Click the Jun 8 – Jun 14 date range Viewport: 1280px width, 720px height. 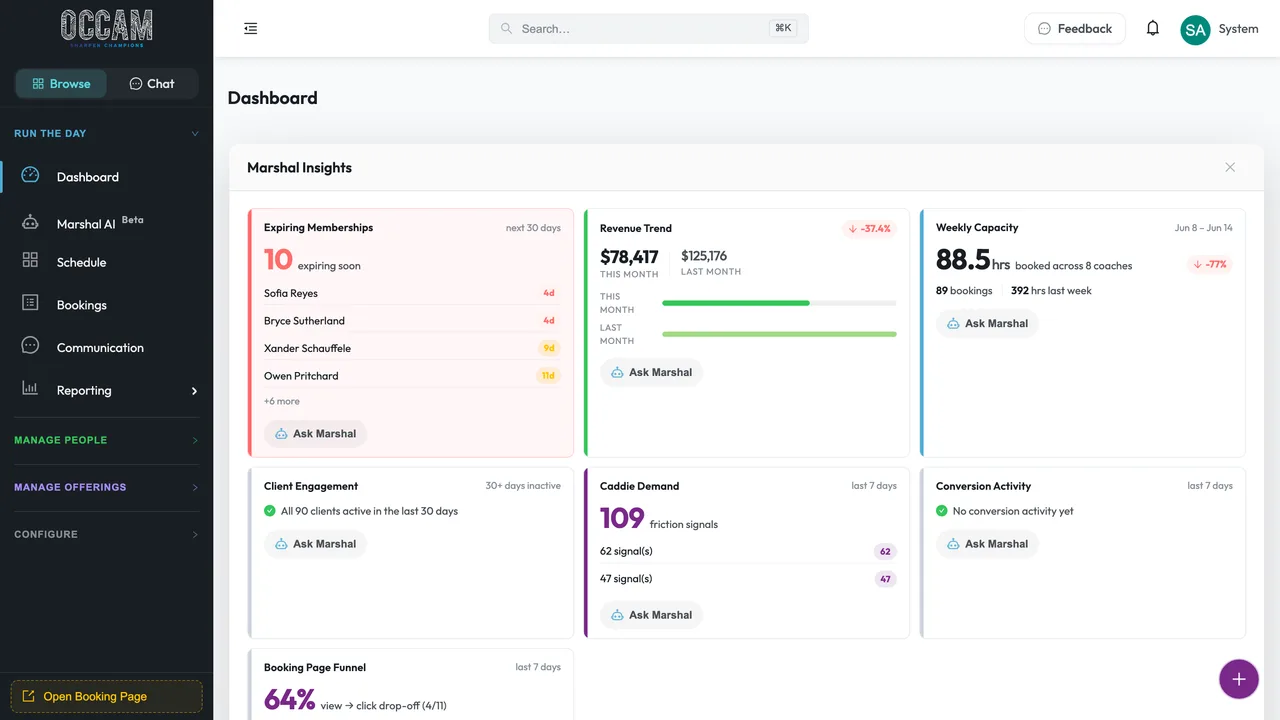[x=1204, y=228]
